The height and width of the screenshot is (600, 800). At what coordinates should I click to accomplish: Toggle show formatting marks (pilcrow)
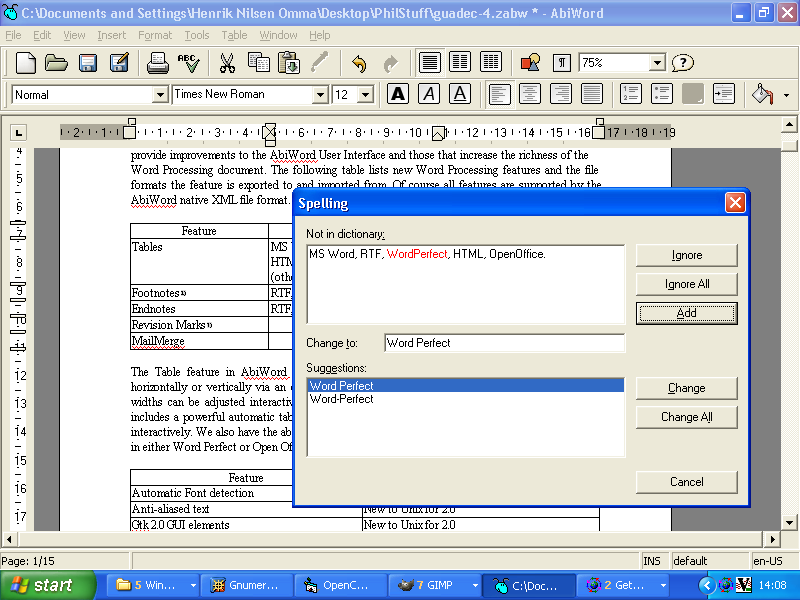coord(562,63)
